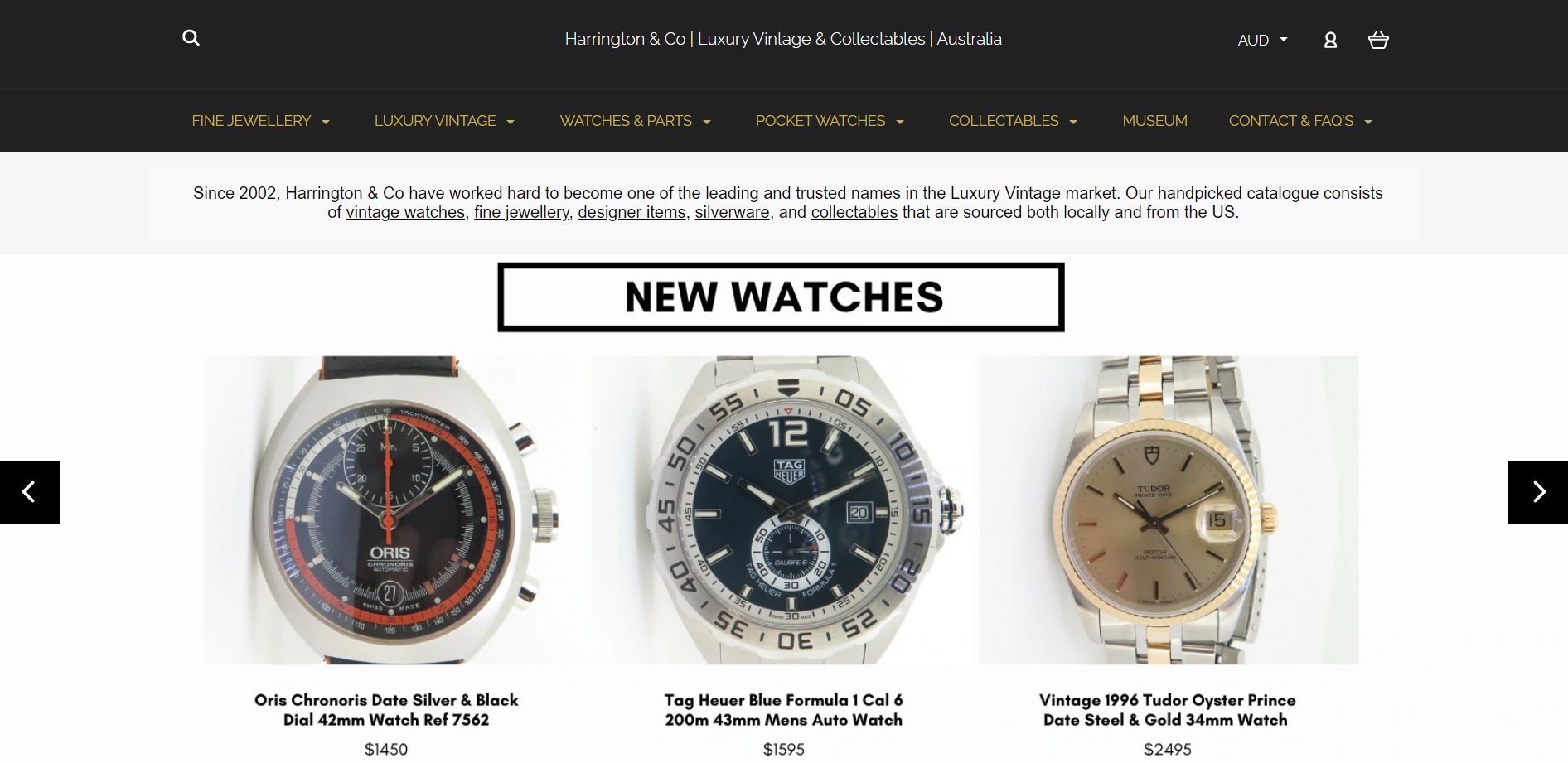Open Contact & FAQ's menu
The width and height of the screenshot is (1568, 763).
click(1300, 121)
